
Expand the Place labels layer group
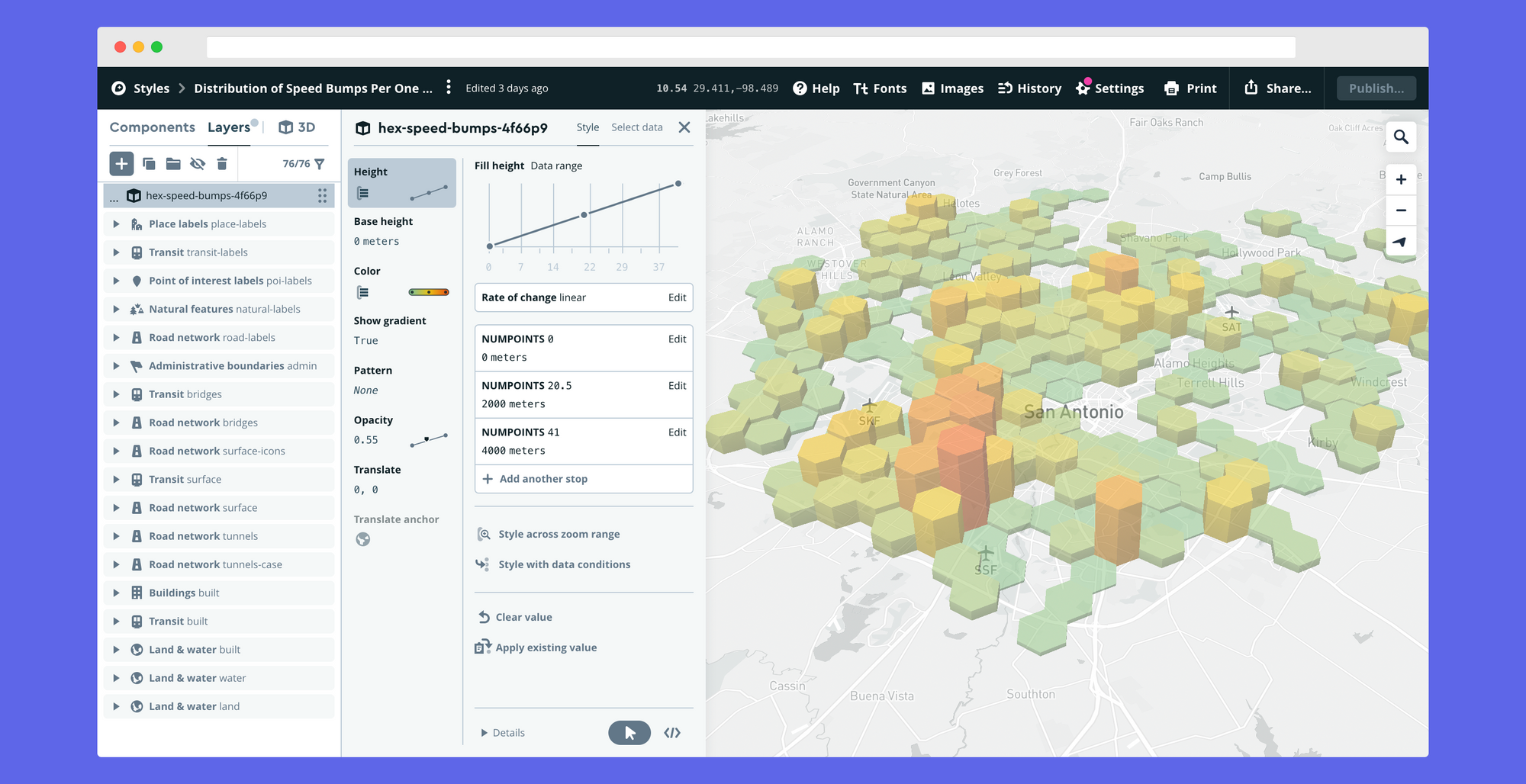116,224
